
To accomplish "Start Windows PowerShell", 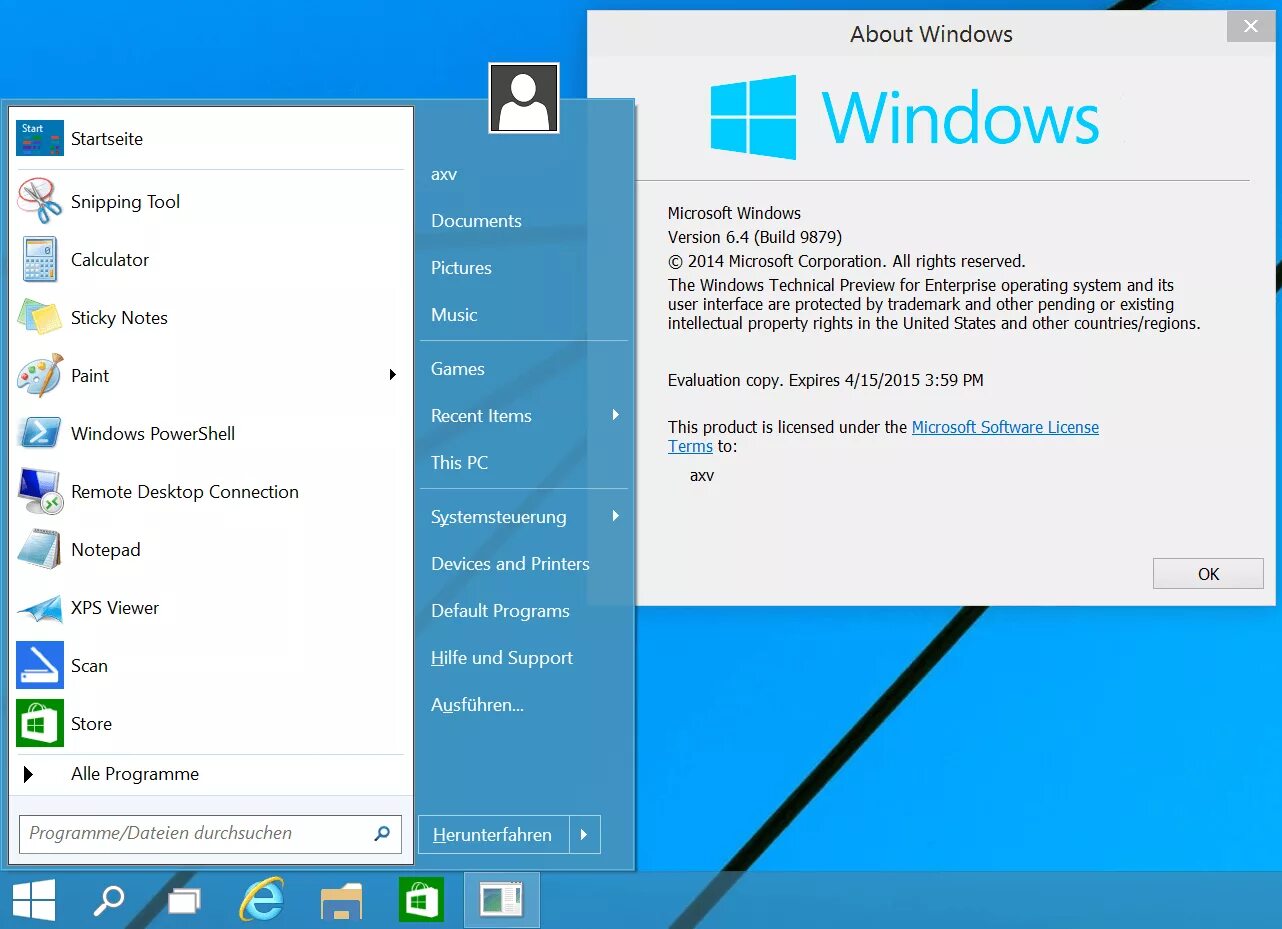I will point(152,433).
